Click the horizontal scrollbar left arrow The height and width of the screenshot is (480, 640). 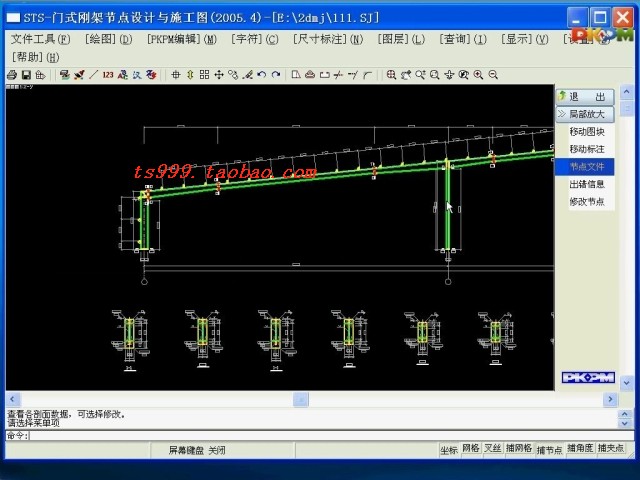(x=12, y=399)
